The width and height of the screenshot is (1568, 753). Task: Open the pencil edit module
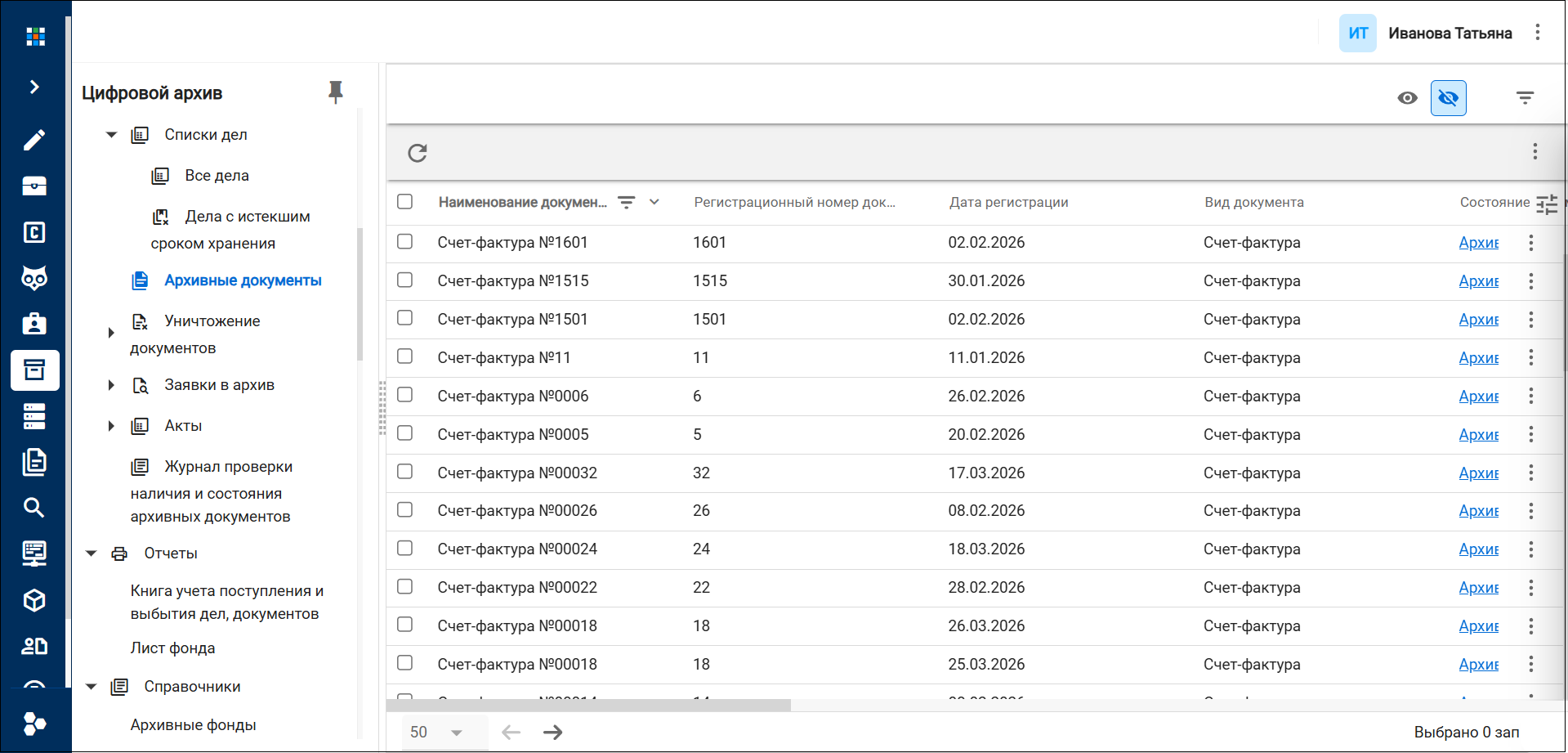click(34, 140)
